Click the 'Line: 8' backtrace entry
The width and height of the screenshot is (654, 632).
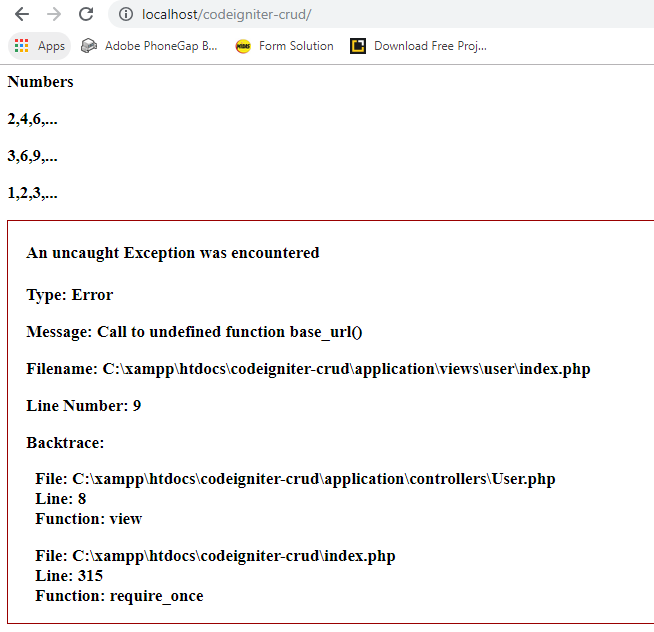(x=60, y=499)
